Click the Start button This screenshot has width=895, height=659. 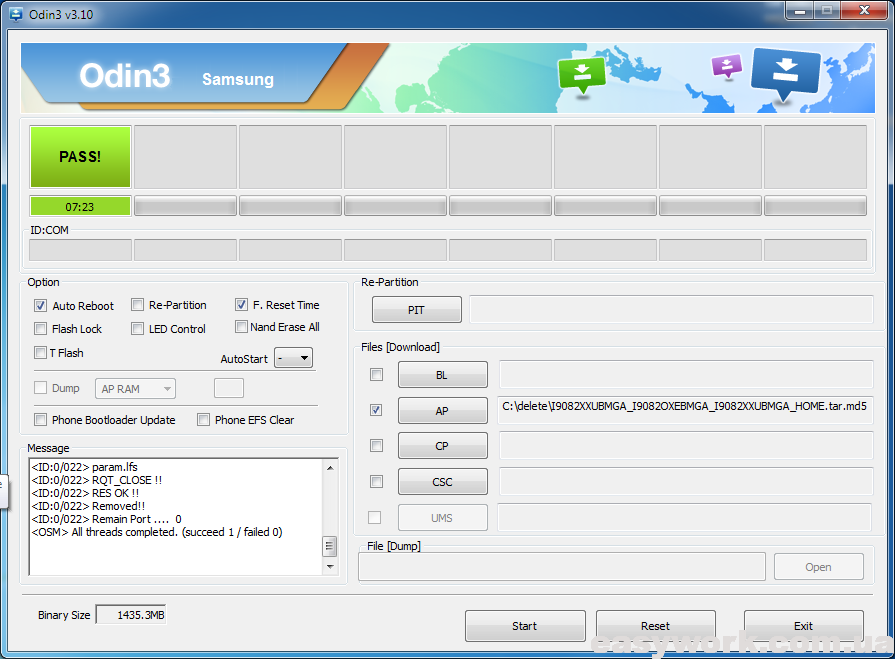pyautogui.click(x=525, y=626)
